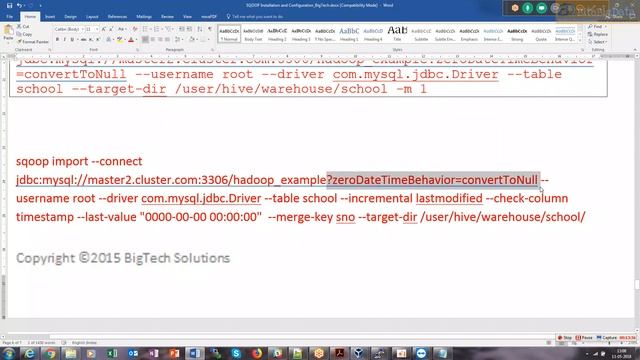The height and width of the screenshot is (360, 640).
Task: Click the Justify alignment icon
Action: click(167, 40)
